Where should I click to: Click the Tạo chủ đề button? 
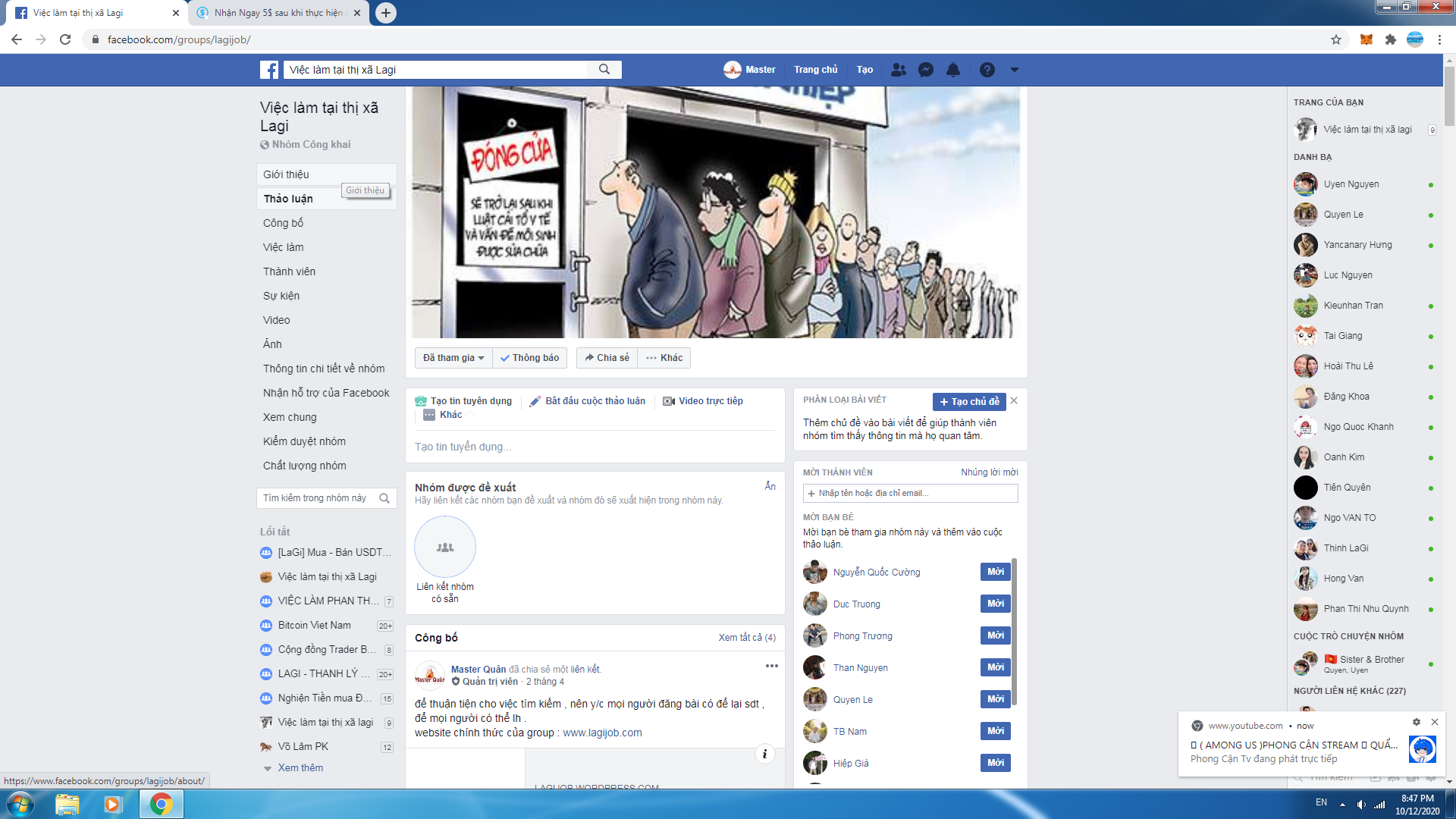(x=969, y=402)
